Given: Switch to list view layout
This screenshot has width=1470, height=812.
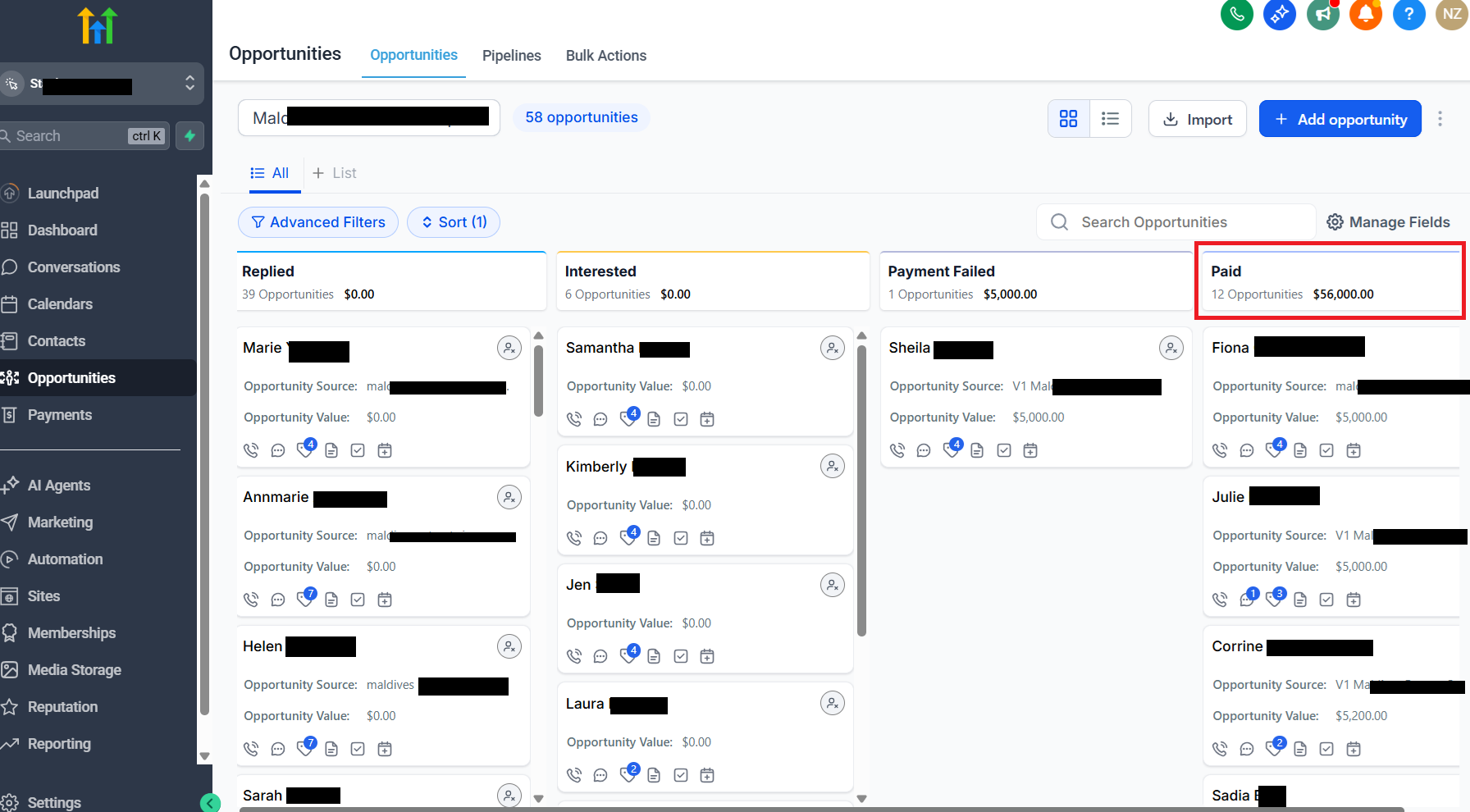Looking at the screenshot, I should coord(1111,118).
